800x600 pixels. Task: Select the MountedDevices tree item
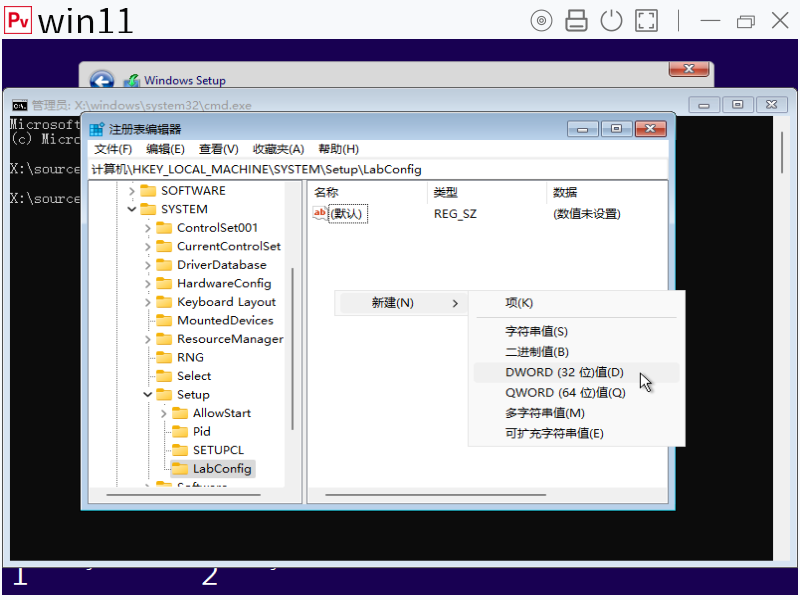point(225,320)
